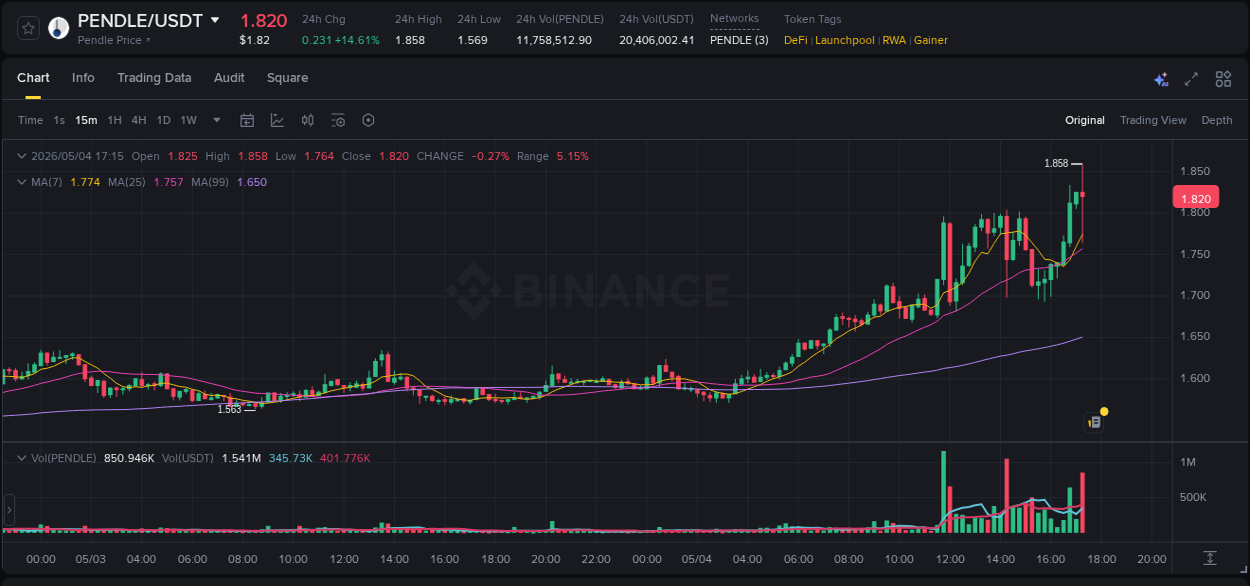Select the 1W interval
The image size is (1250, 586).
point(188,120)
